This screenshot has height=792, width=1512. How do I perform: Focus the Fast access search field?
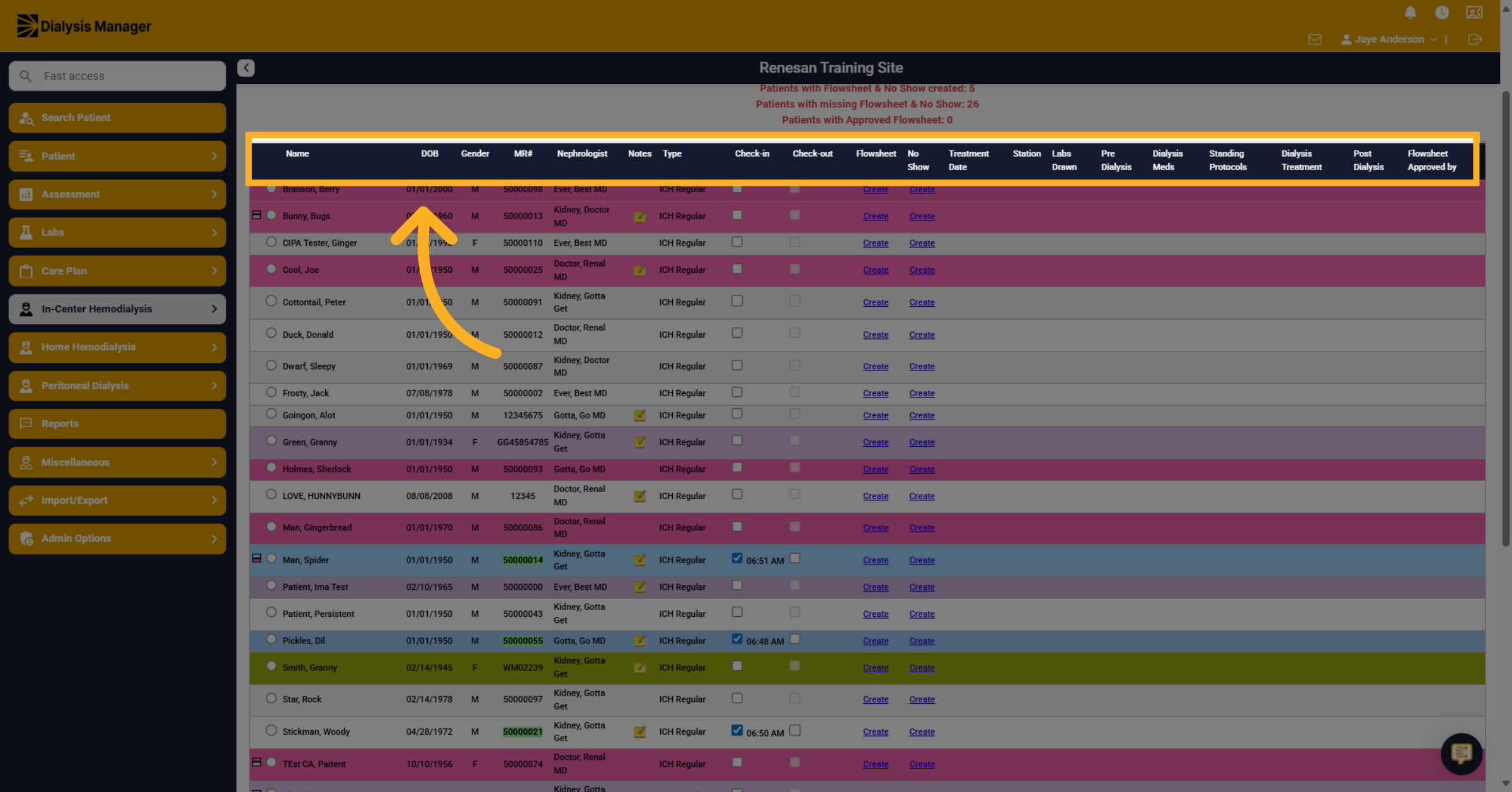117,76
